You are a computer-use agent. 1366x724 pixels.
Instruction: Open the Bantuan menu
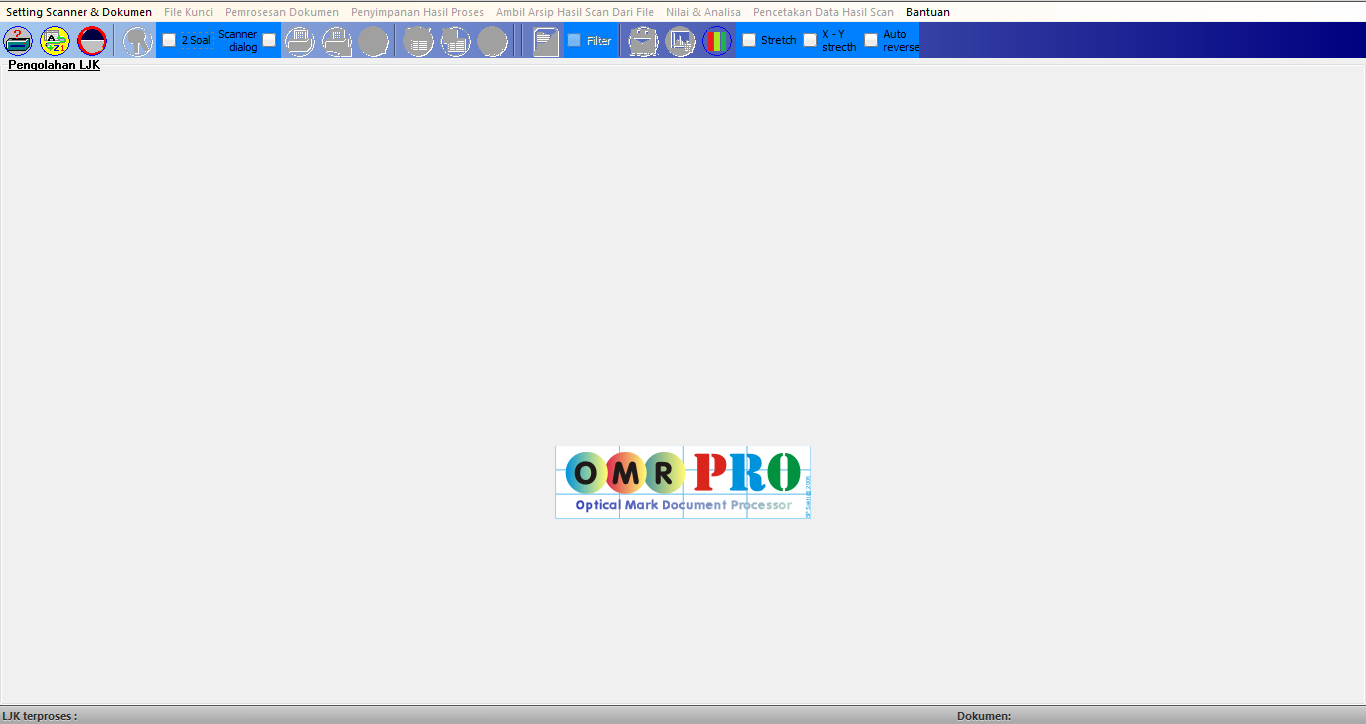928,12
